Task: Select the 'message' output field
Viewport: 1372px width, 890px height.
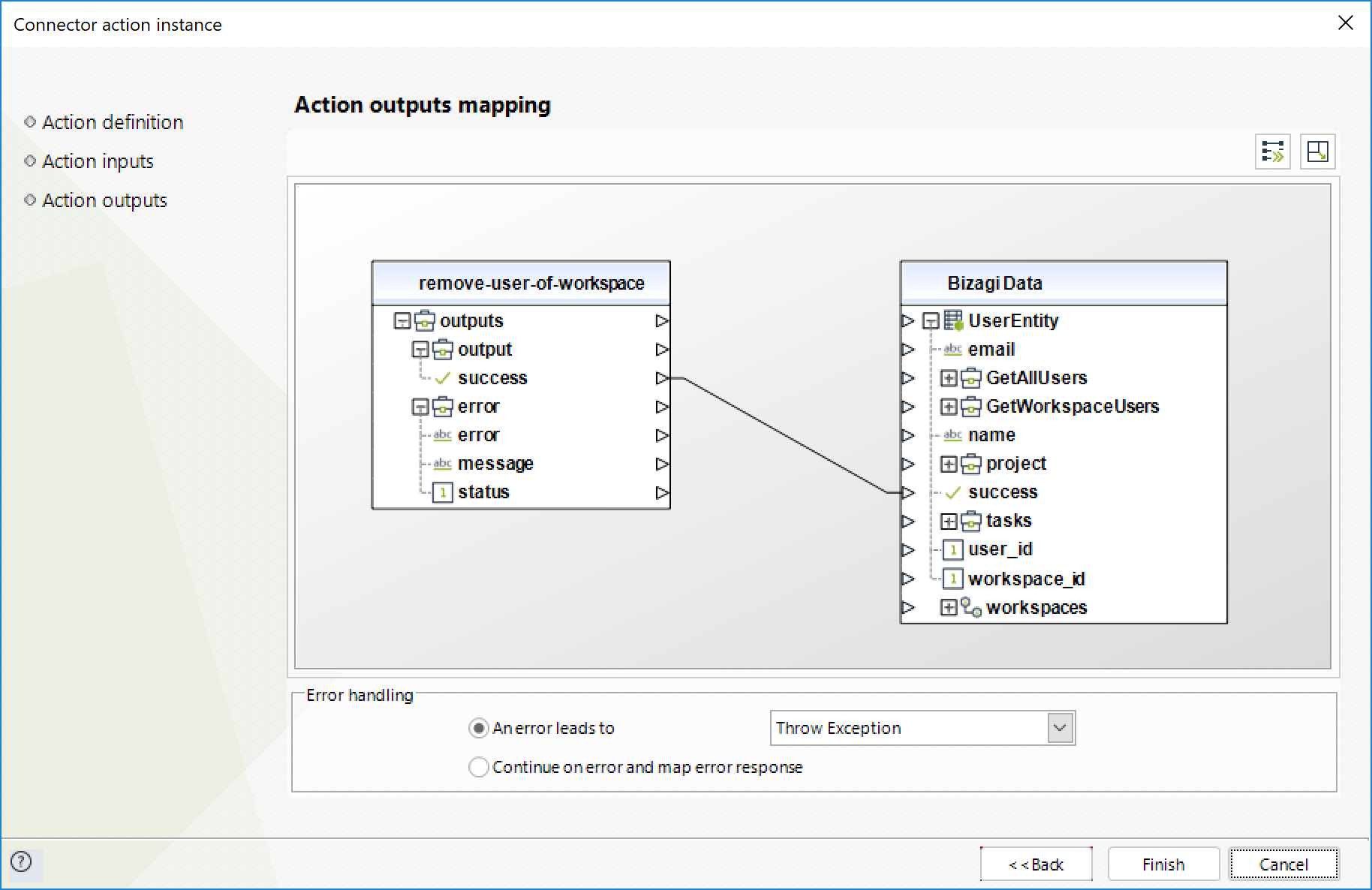Action: pyautogui.click(x=495, y=464)
